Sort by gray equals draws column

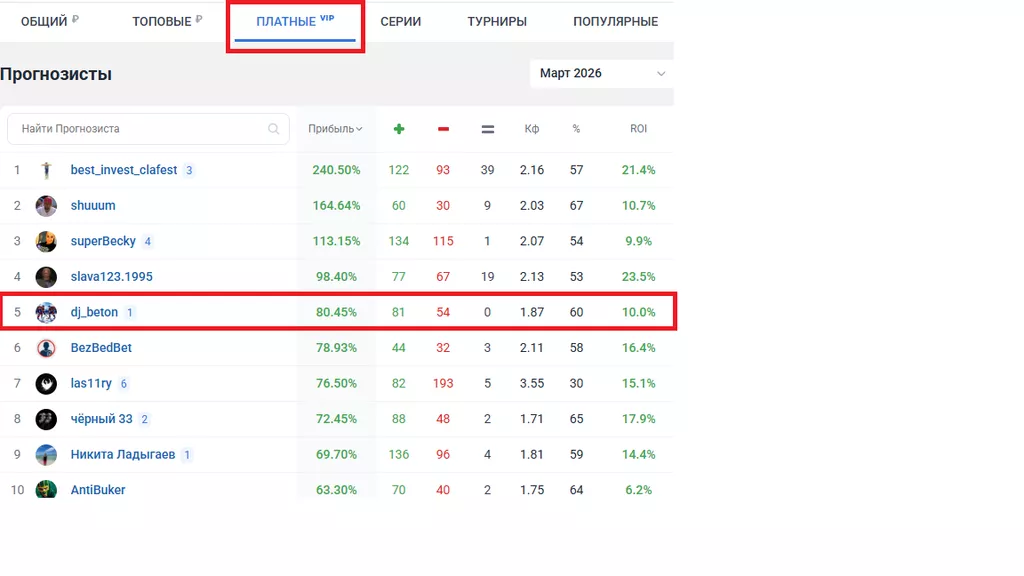click(488, 129)
